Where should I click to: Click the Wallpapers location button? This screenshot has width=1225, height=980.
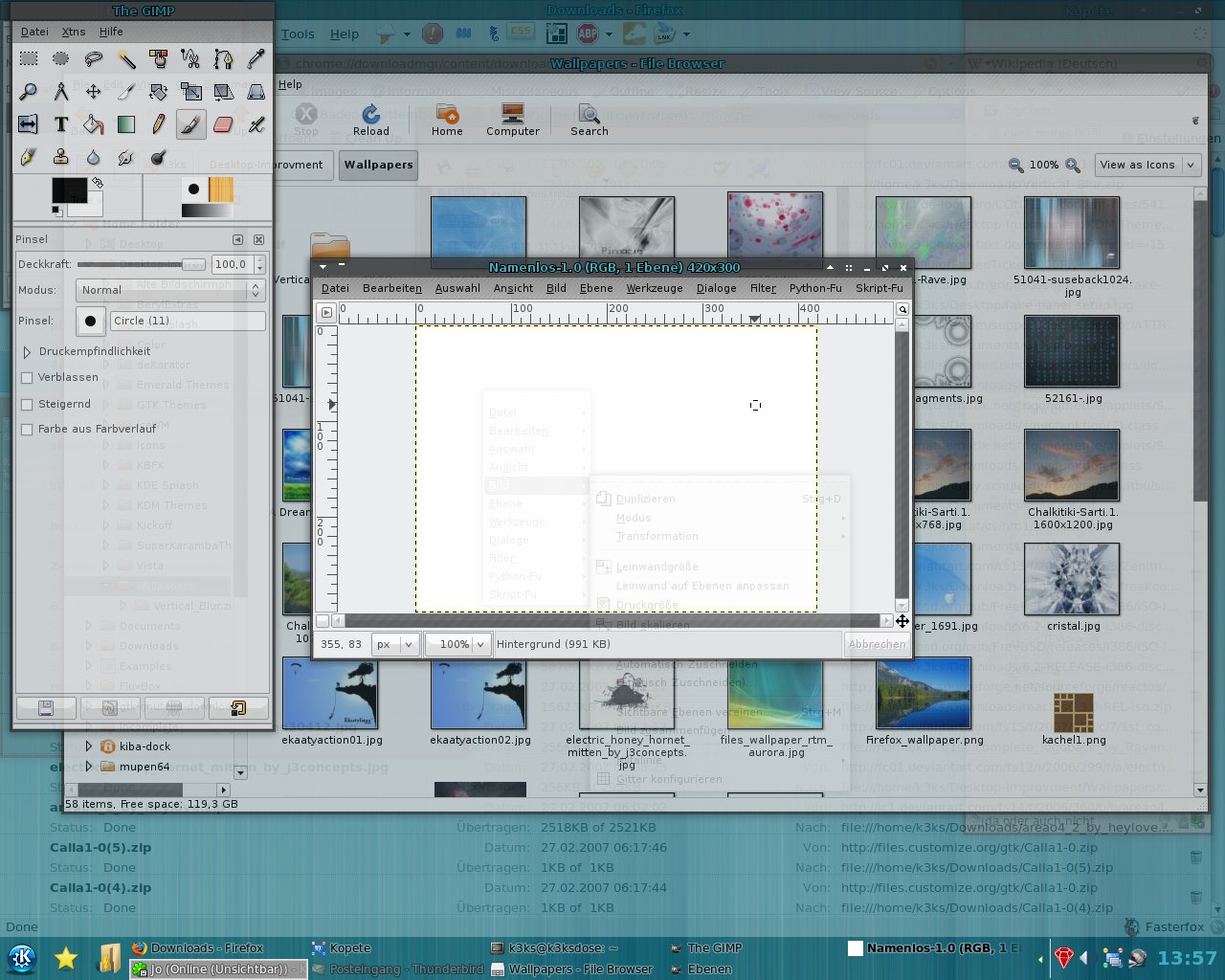pyautogui.click(x=379, y=165)
